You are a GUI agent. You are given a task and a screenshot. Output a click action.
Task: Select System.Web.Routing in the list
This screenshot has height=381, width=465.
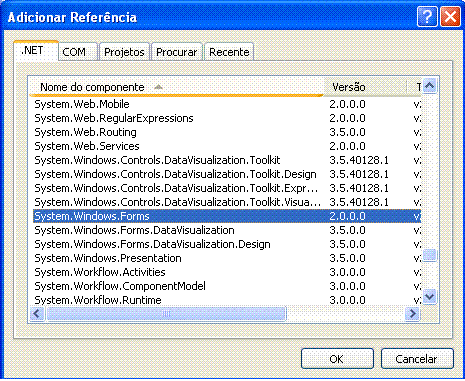tap(85, 132)
